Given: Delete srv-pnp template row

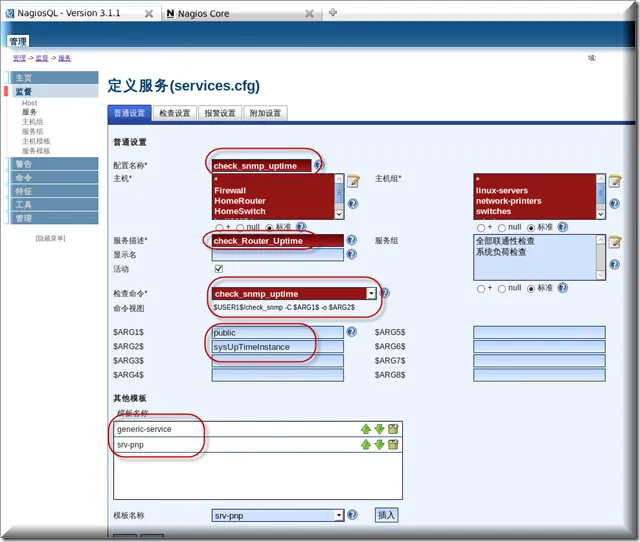Looking at the screenshot, I should click(393, 444).
